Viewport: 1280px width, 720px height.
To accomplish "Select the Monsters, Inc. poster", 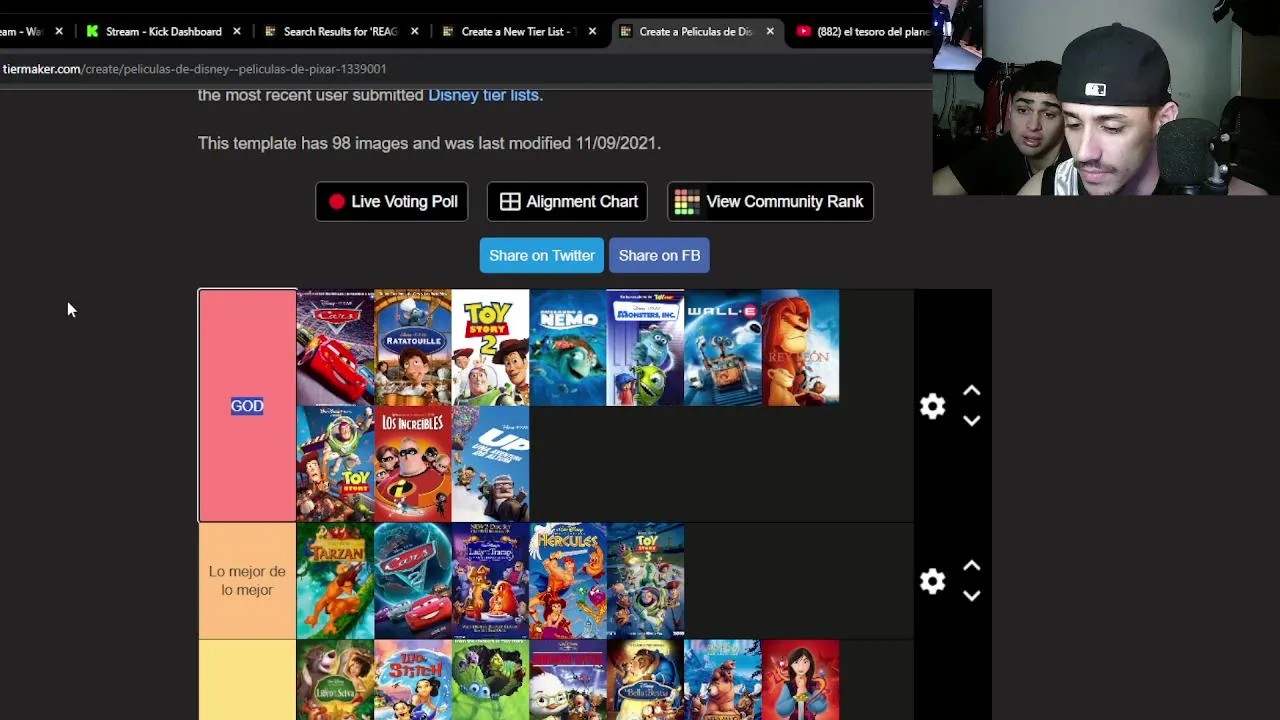I will pyautogui.click(x=645, y=348).
